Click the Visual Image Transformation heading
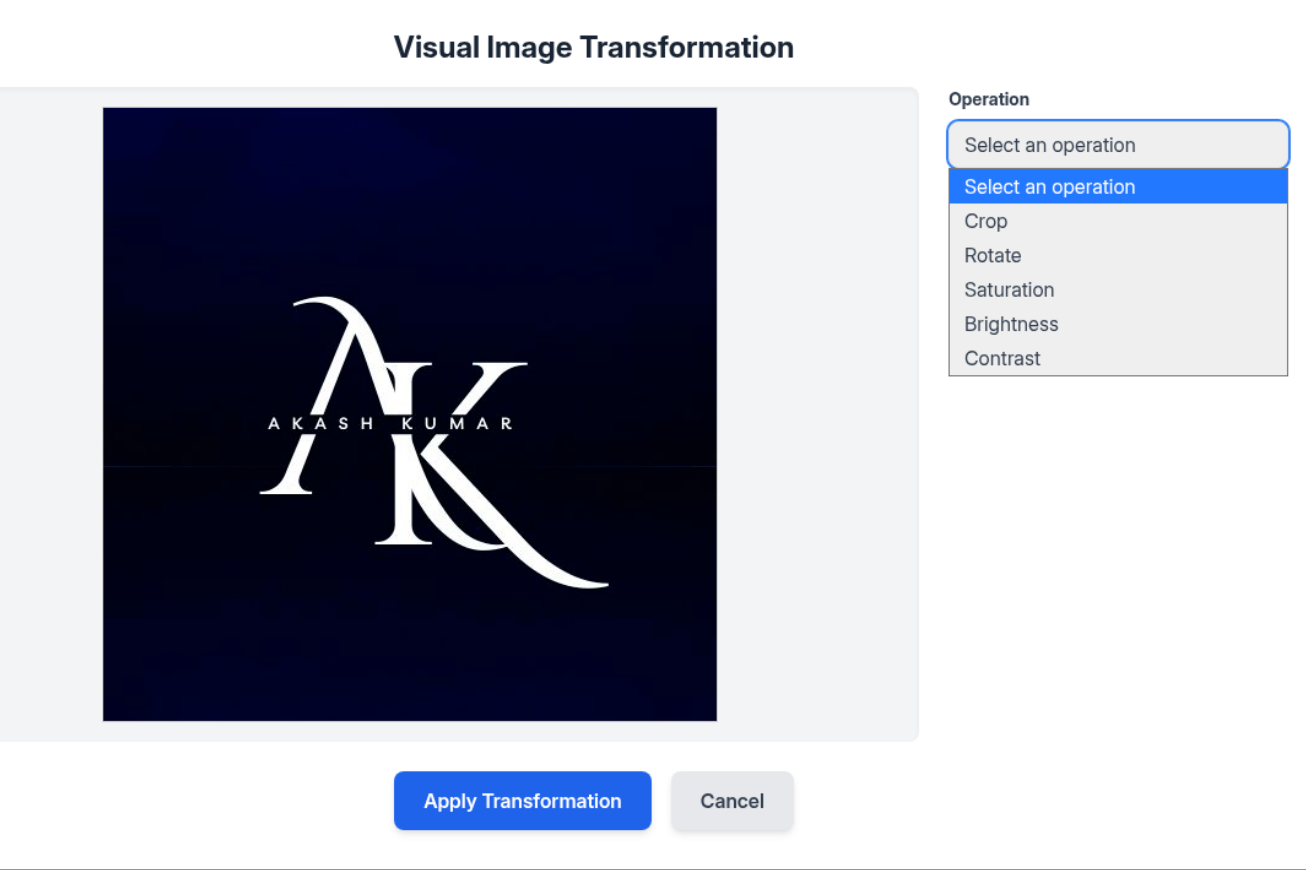Screen dimensions: 1306x870 [594, 47]
